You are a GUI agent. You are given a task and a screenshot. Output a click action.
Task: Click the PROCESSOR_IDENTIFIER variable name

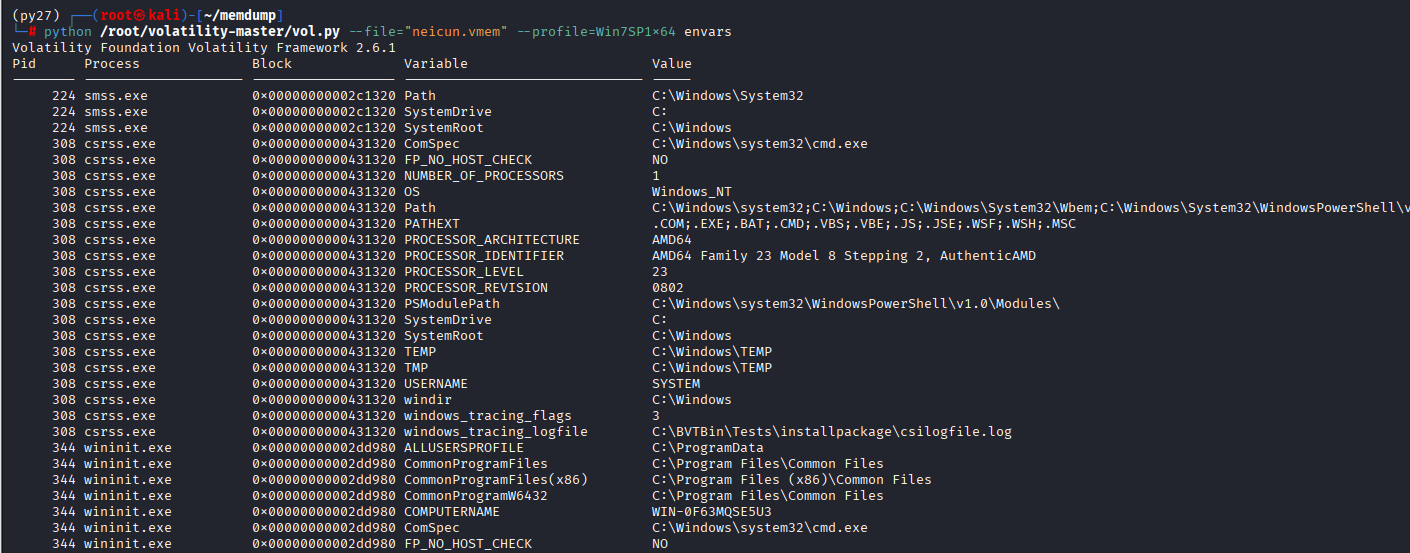click(484, 256)
